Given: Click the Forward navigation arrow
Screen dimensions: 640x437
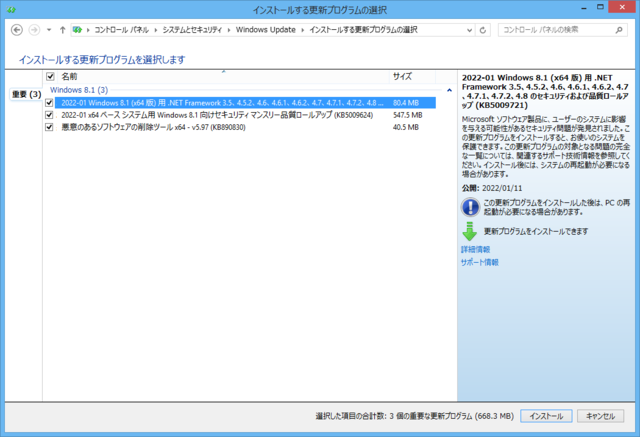Looking at the screenshot, I should pos(34,30).
